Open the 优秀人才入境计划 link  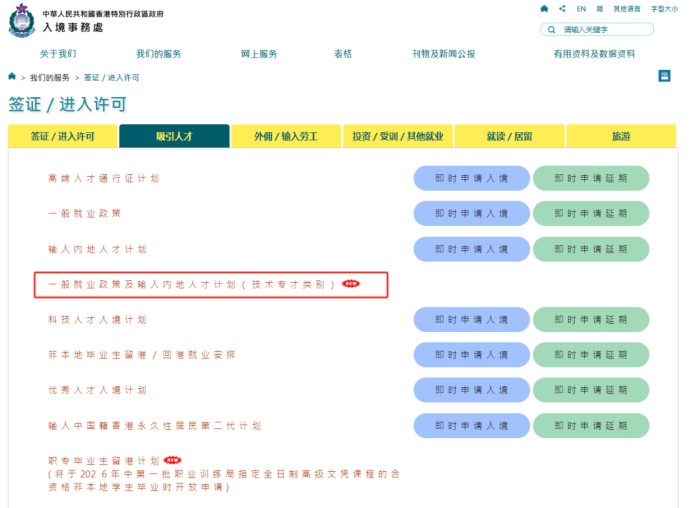coord(97,390)
